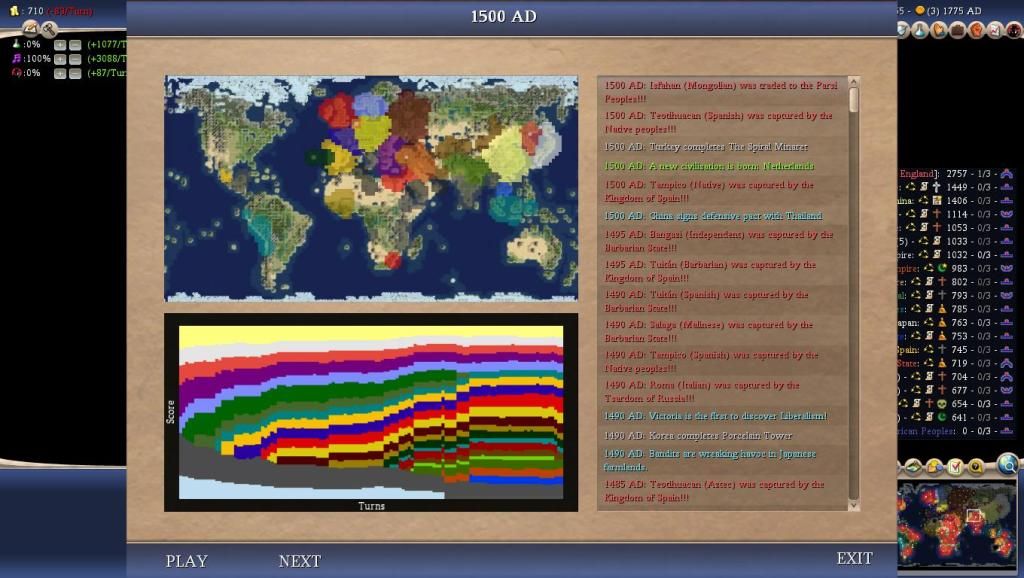Click the scoreboard row with score 1114
This screenshot has height=578, width=1024.
pos(955,214)
